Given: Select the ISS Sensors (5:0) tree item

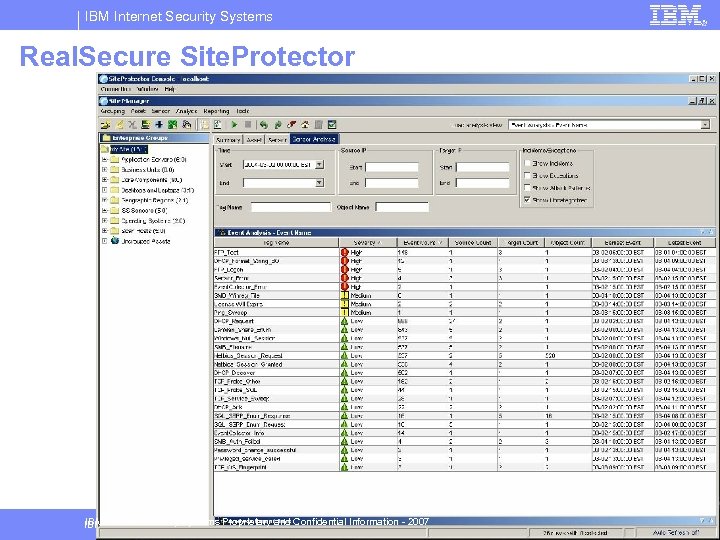Looking at the screenshot, I should click(144, 210).
